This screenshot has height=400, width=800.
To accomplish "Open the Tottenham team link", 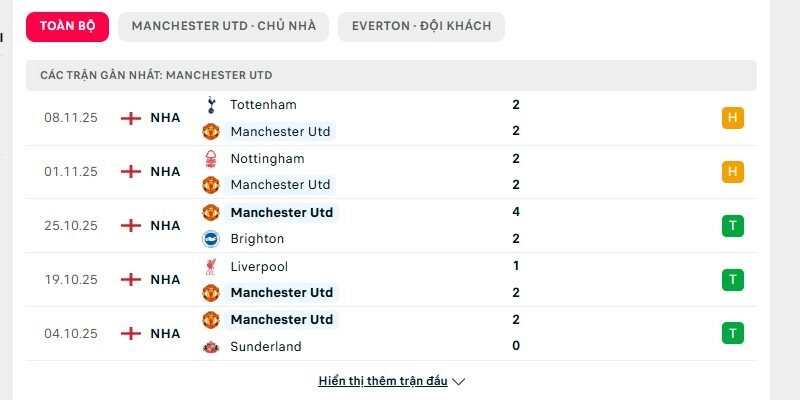I will 263,104.
